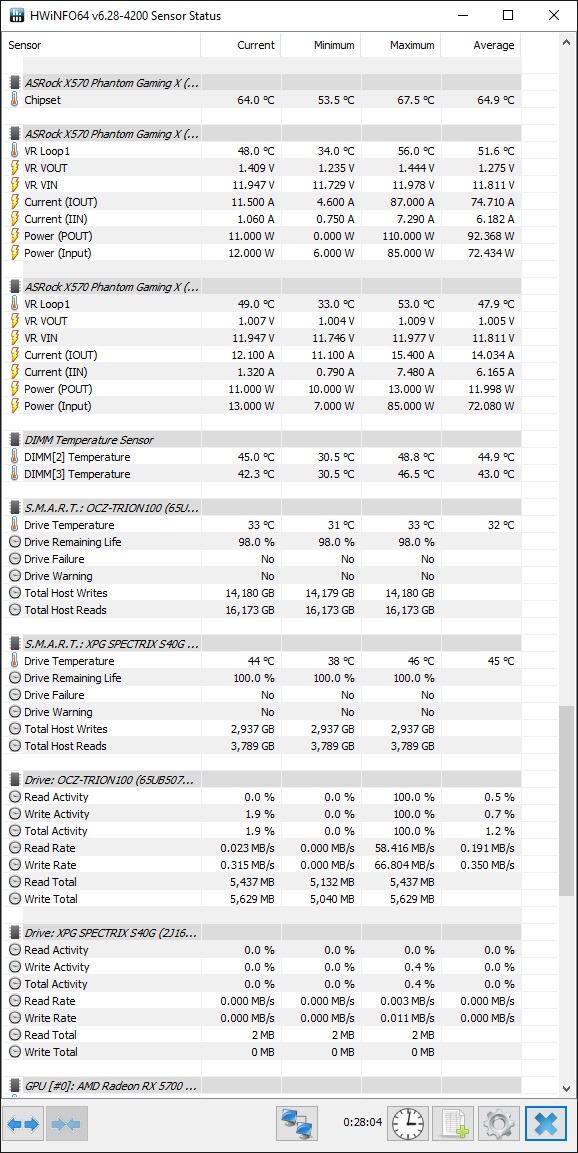The image size is (578, 1153).
Task: Click the DIMM Temperature Sensor chip icon
Action: point(14,440)
